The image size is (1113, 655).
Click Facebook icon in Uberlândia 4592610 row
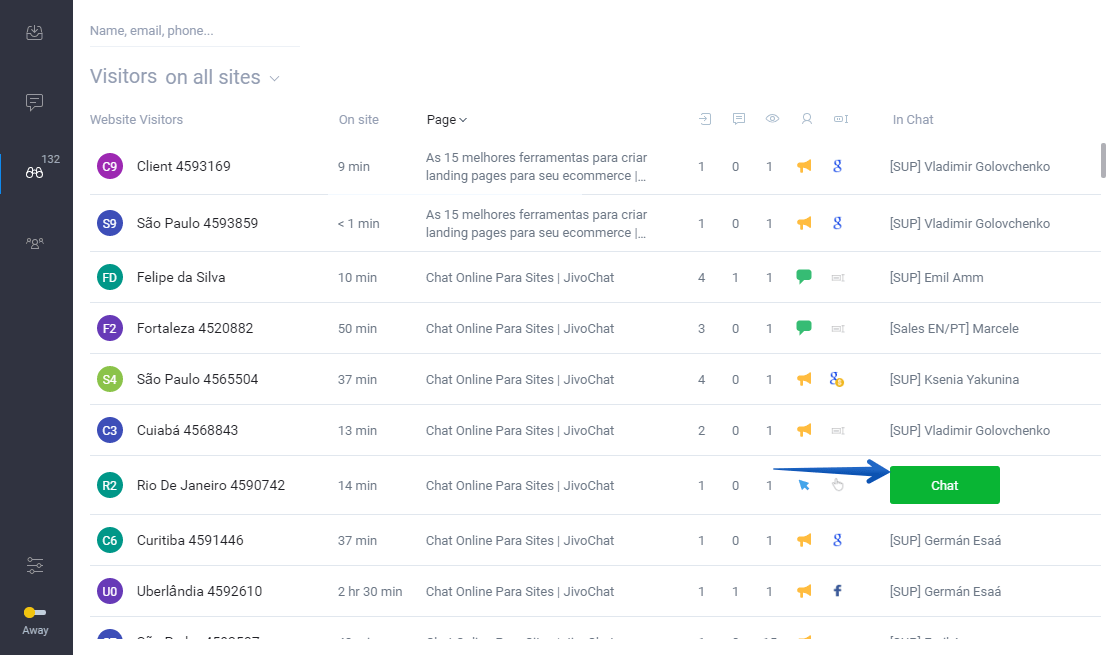838,591
